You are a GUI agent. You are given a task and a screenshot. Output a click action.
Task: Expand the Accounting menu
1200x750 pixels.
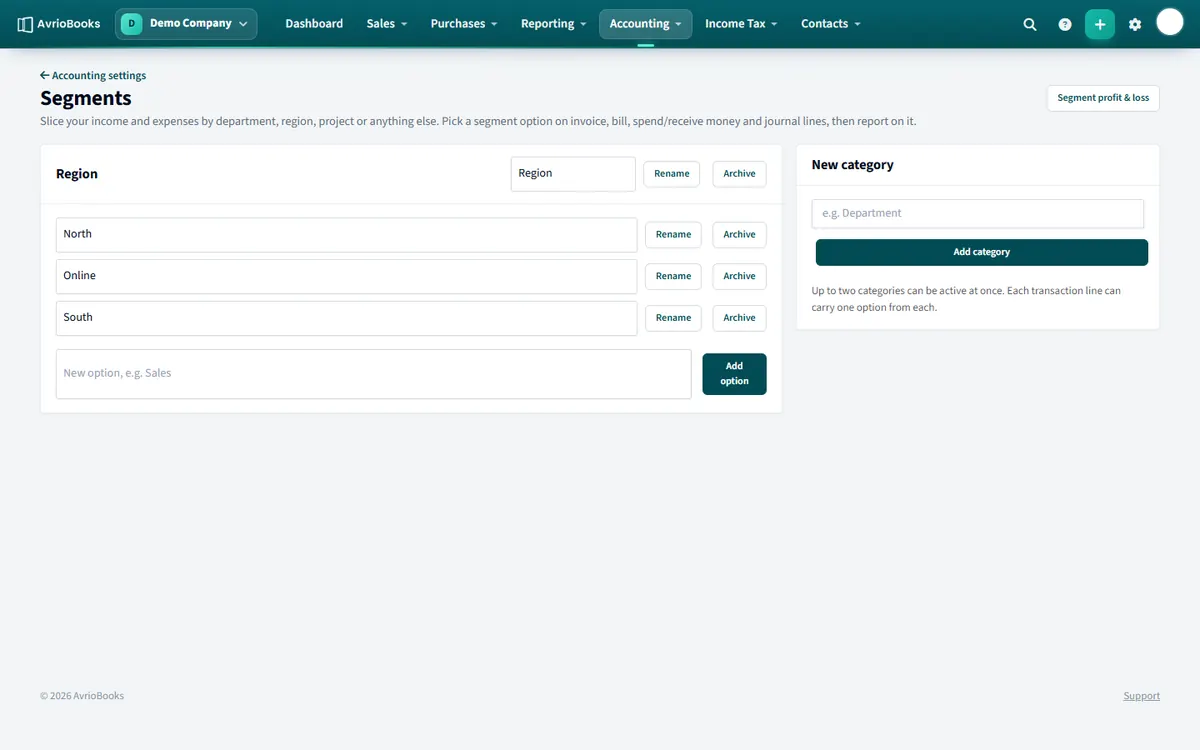point(645,24)
